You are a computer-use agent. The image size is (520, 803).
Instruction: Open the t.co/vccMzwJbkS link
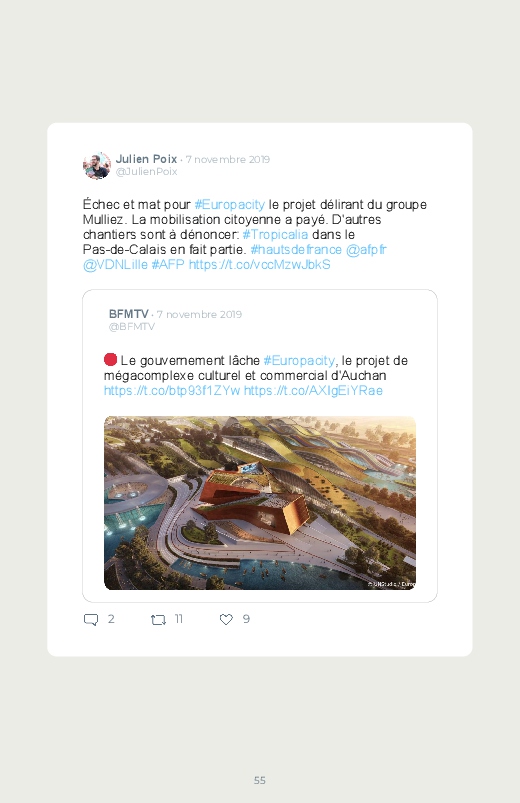[259, 265]
